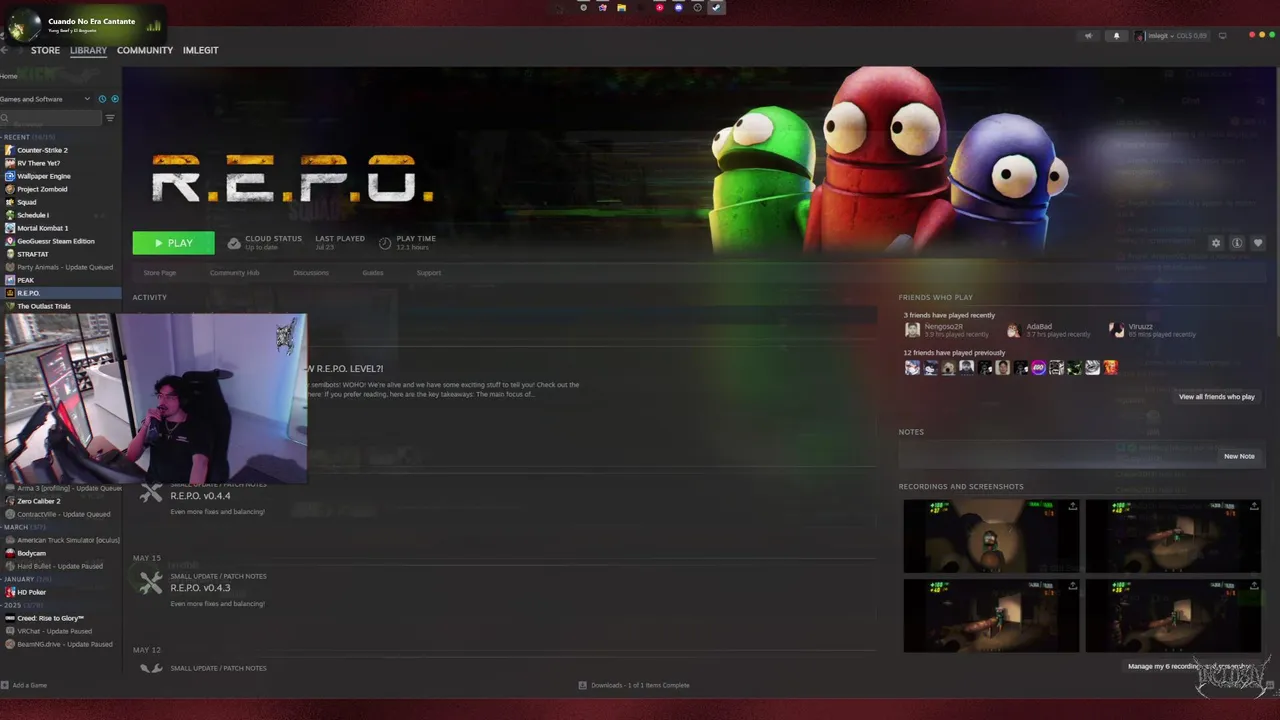Open Add a Game plus icon
This screenshot has height=720, width=1280.
pos(5,685)
